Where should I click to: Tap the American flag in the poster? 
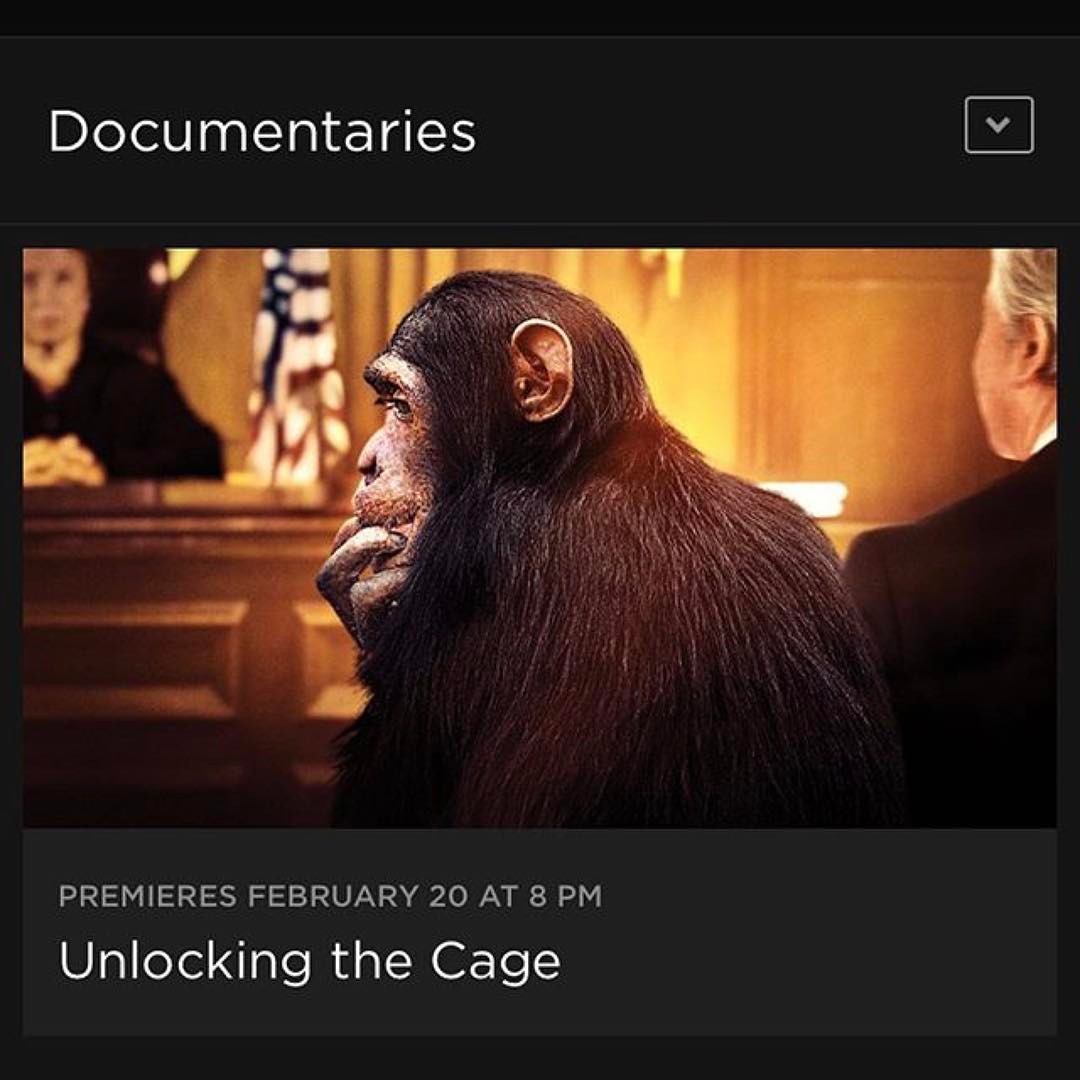click(298, 365)
